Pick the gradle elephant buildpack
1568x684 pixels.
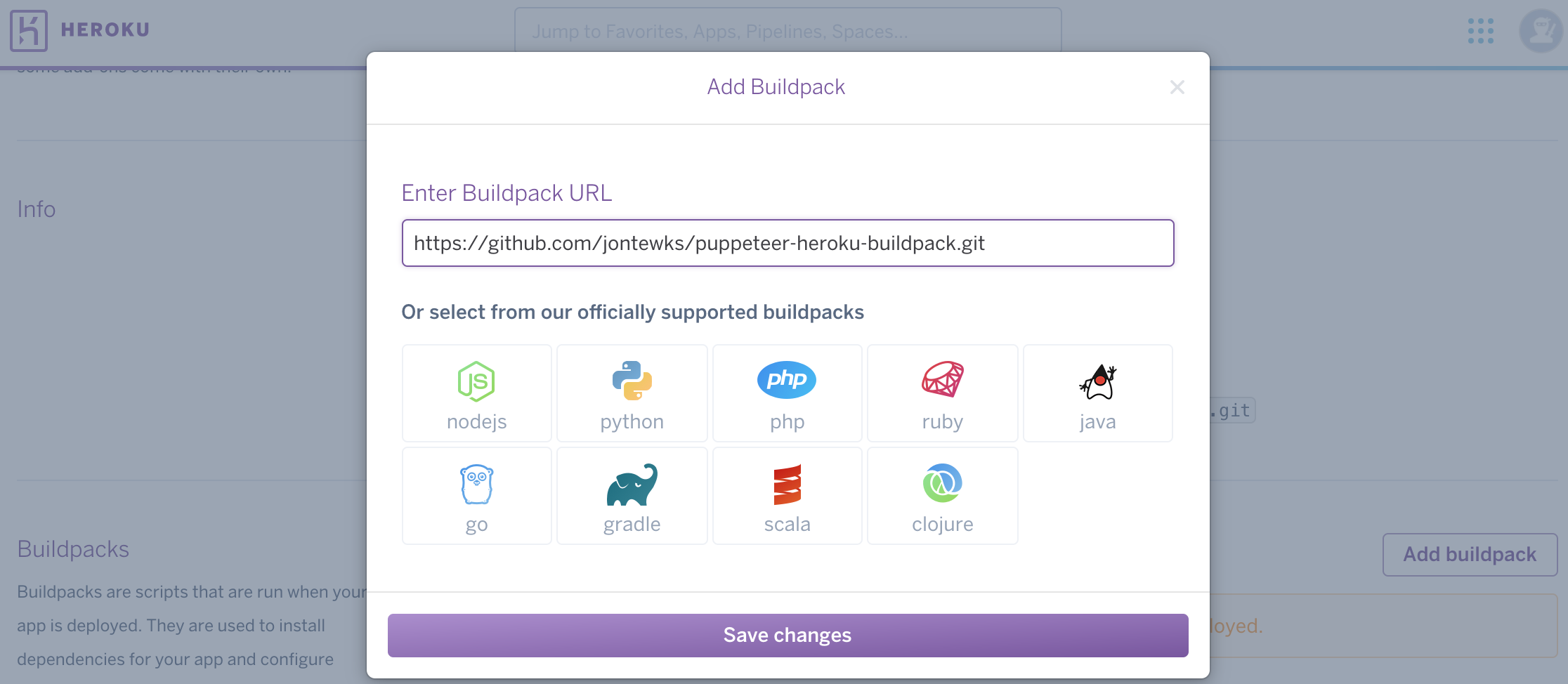click(632, 496)
